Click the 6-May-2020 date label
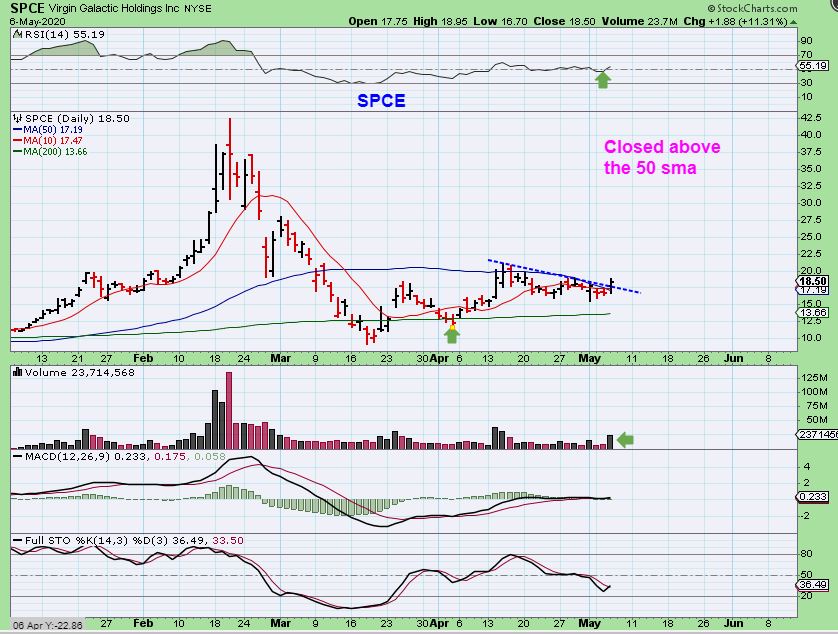The height and width of the screenshot is (634, 838). point(37,21)
